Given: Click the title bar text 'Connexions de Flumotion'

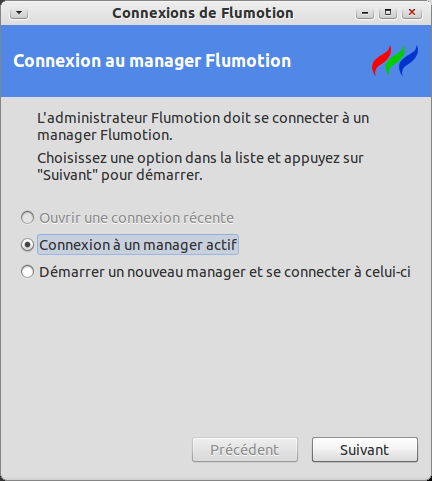Looking at the screenshot, I should coord(203,13).
